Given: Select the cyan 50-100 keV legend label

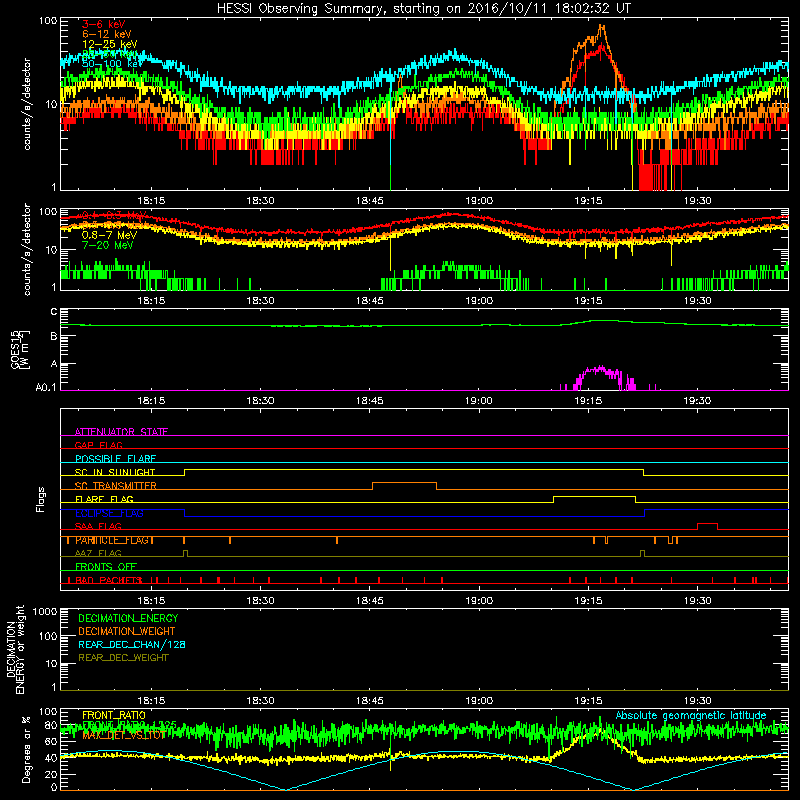Looking at the screenshot, I should (x=112, y=64).
